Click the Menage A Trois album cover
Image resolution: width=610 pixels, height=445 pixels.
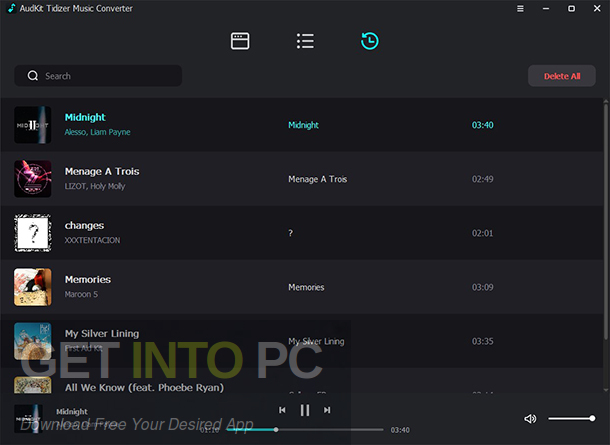click(33, 179)
